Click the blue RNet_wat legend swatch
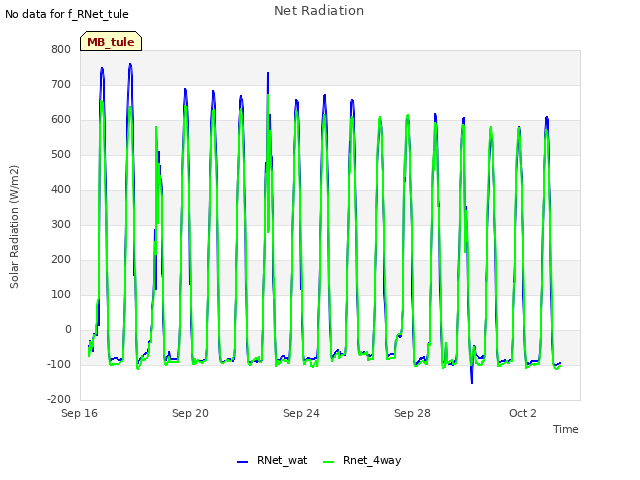 tap(242, 462)
